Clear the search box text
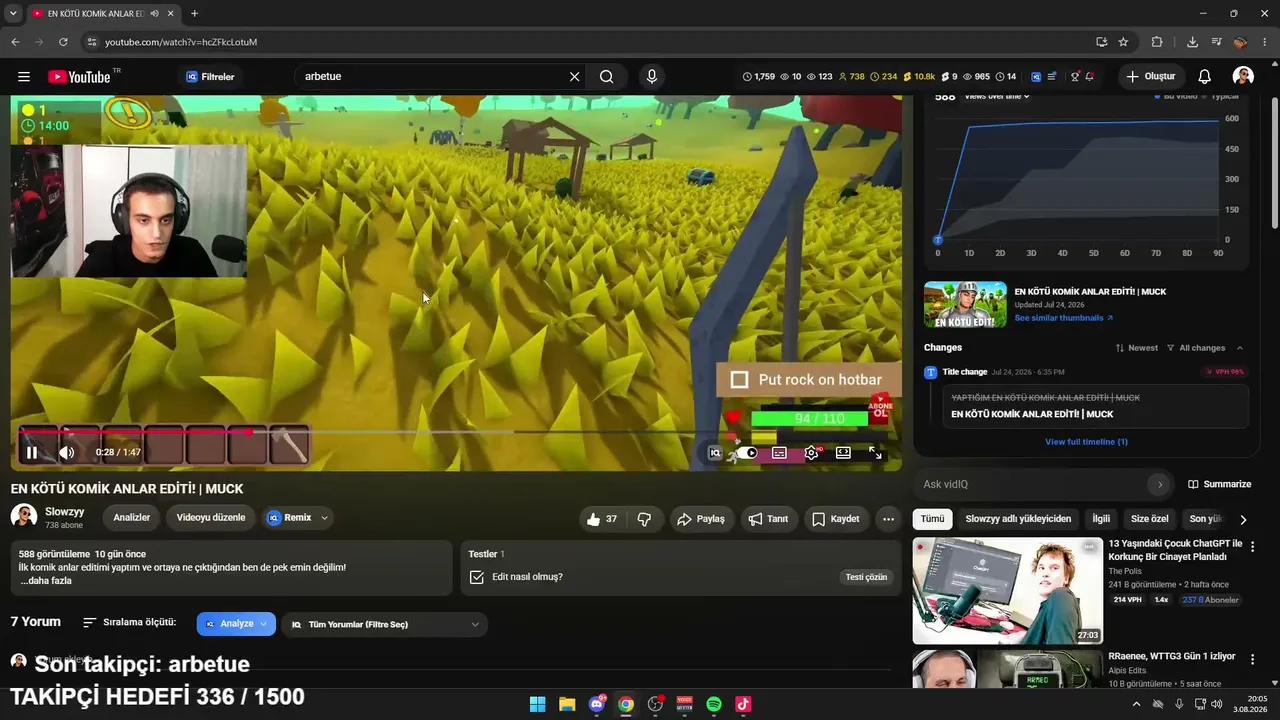 coord(574,77)
